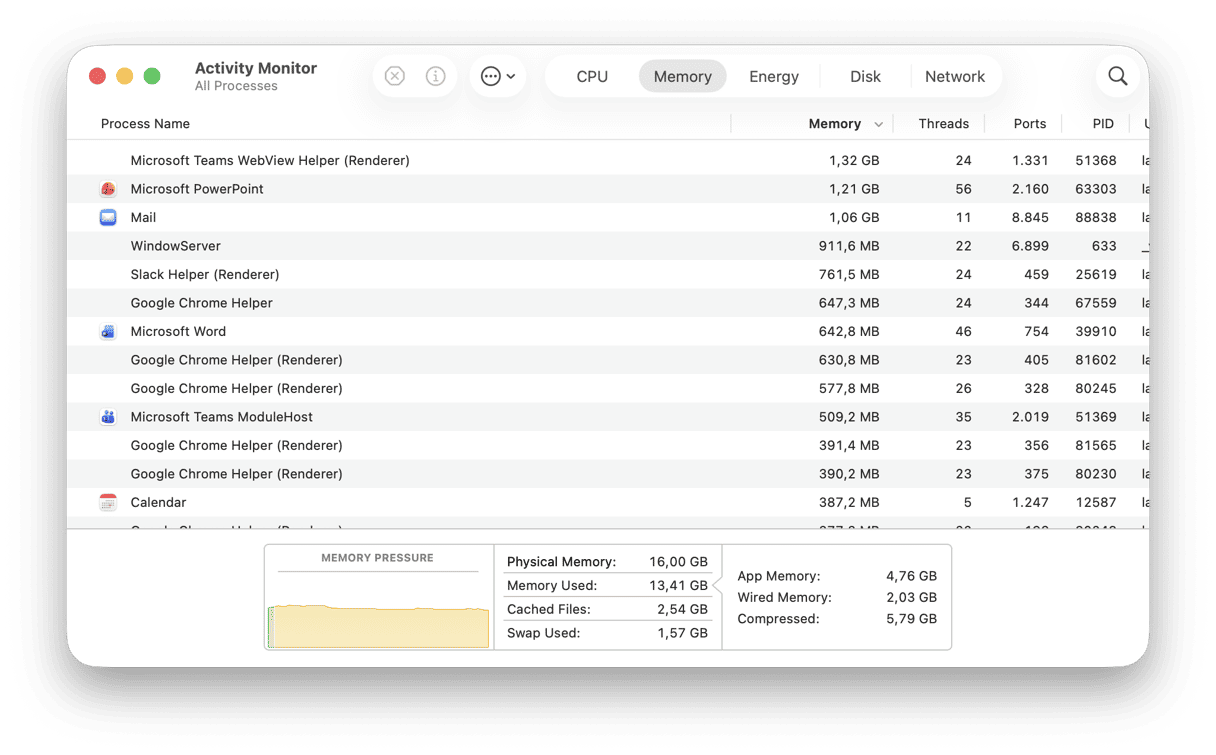The height and width of the screenshot is (755, 1216).
Task: Sort by Process Name column header
Action: [145, 124]
